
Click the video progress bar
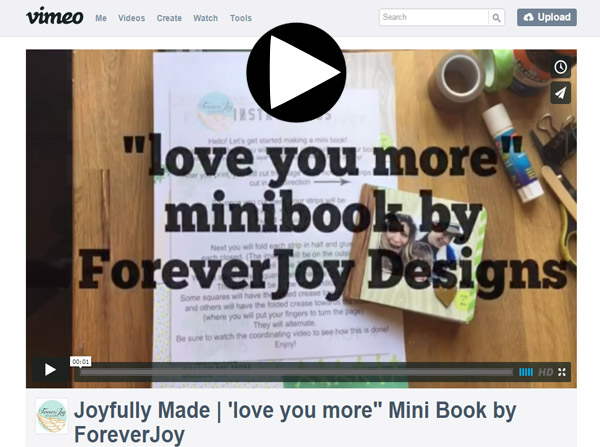point(296,372)
